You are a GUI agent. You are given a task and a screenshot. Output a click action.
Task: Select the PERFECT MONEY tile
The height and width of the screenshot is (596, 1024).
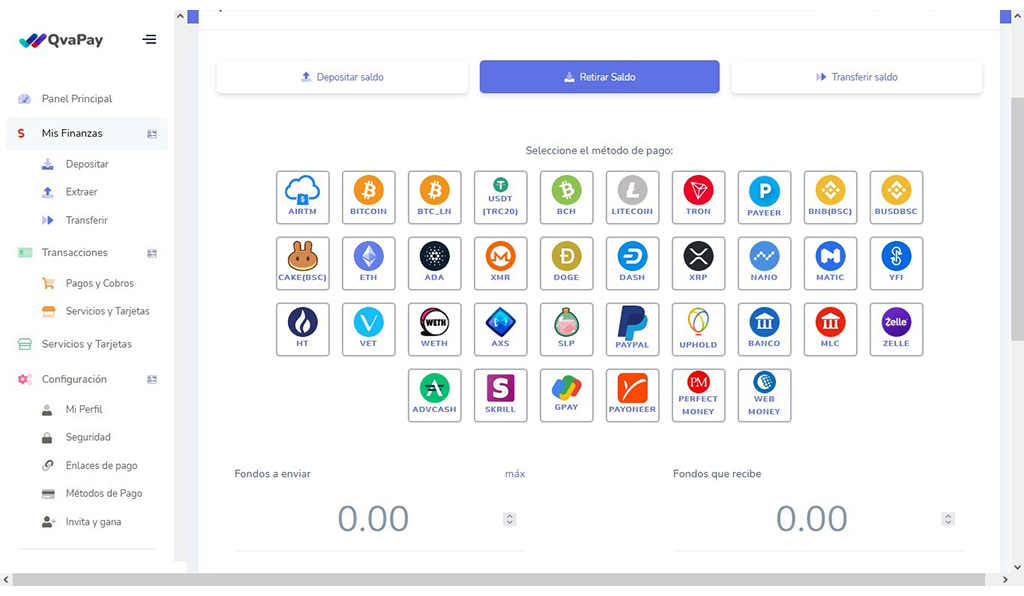tap(698, 395)
